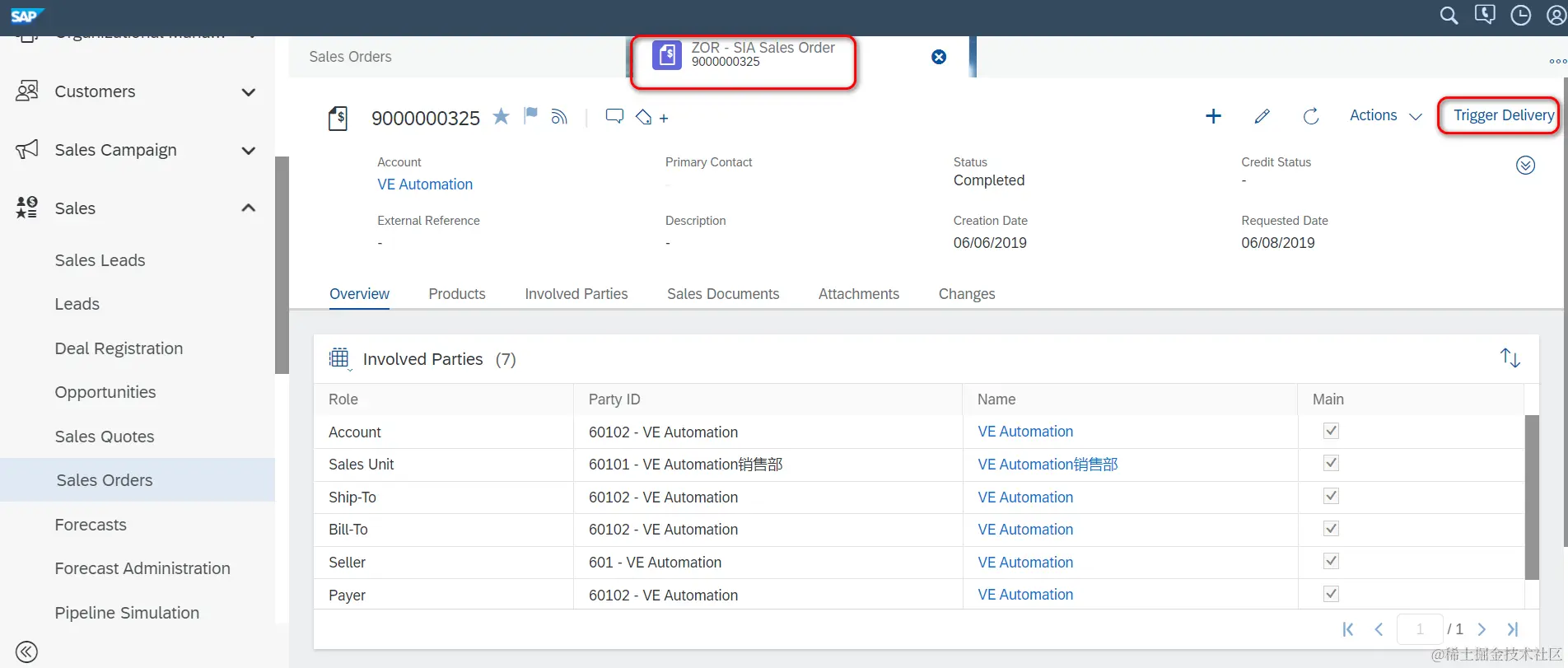Open the Actions dropdown
1568x668 pixels.
1386,115
